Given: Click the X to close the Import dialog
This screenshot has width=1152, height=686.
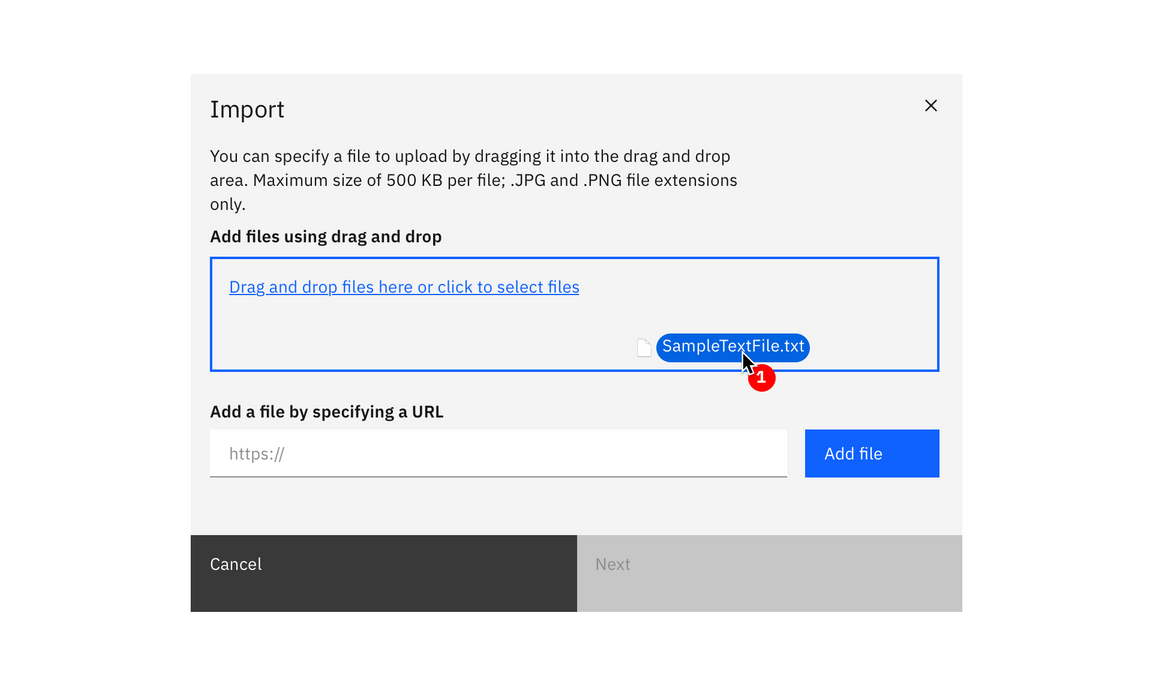Looking at the screenshot, I should pos(930,105).
